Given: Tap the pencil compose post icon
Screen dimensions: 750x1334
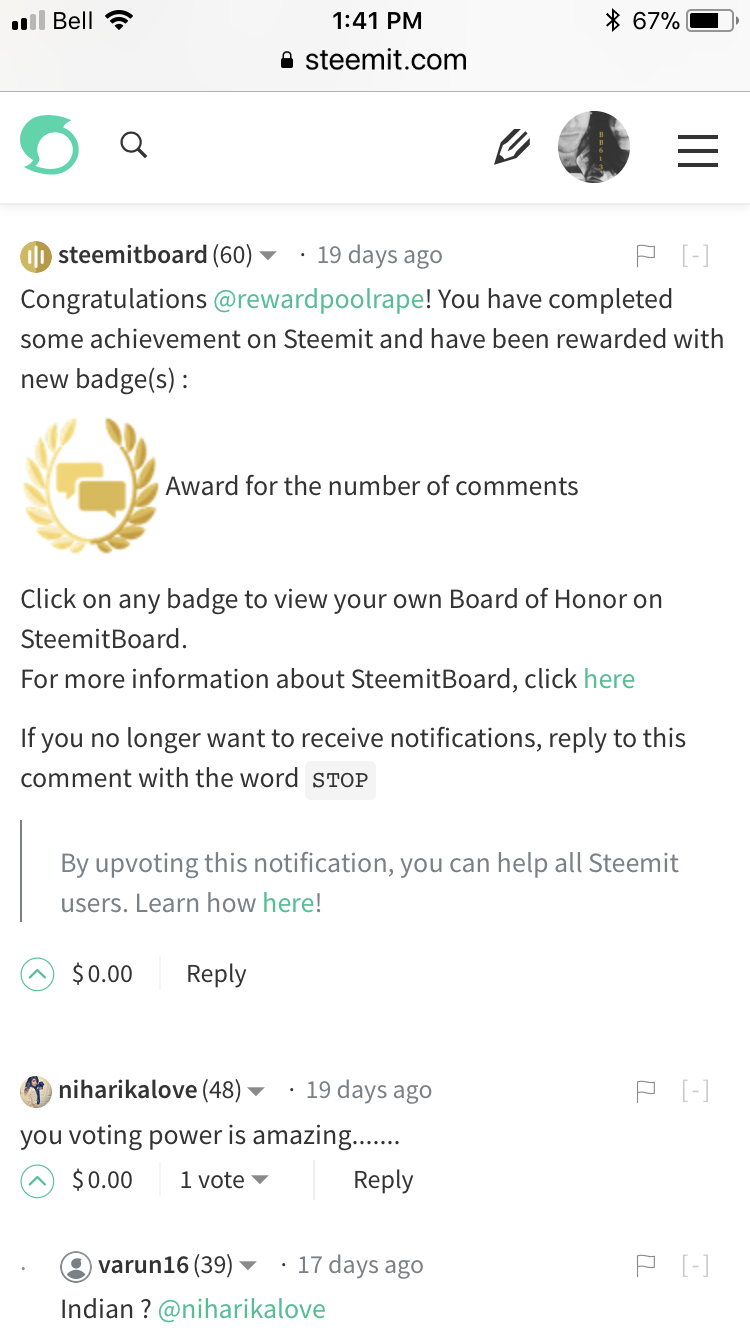Looking at the screenshot, I should coord(512,148).
